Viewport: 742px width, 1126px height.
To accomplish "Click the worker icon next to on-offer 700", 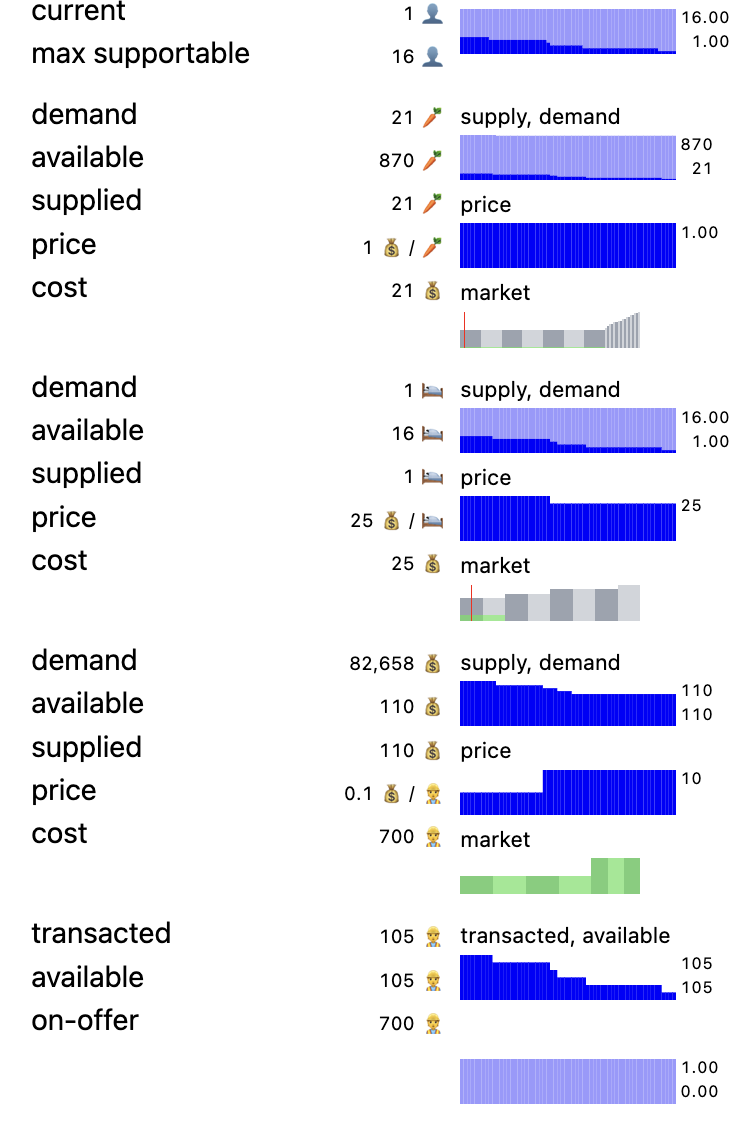I will [x=432, y=1024].
